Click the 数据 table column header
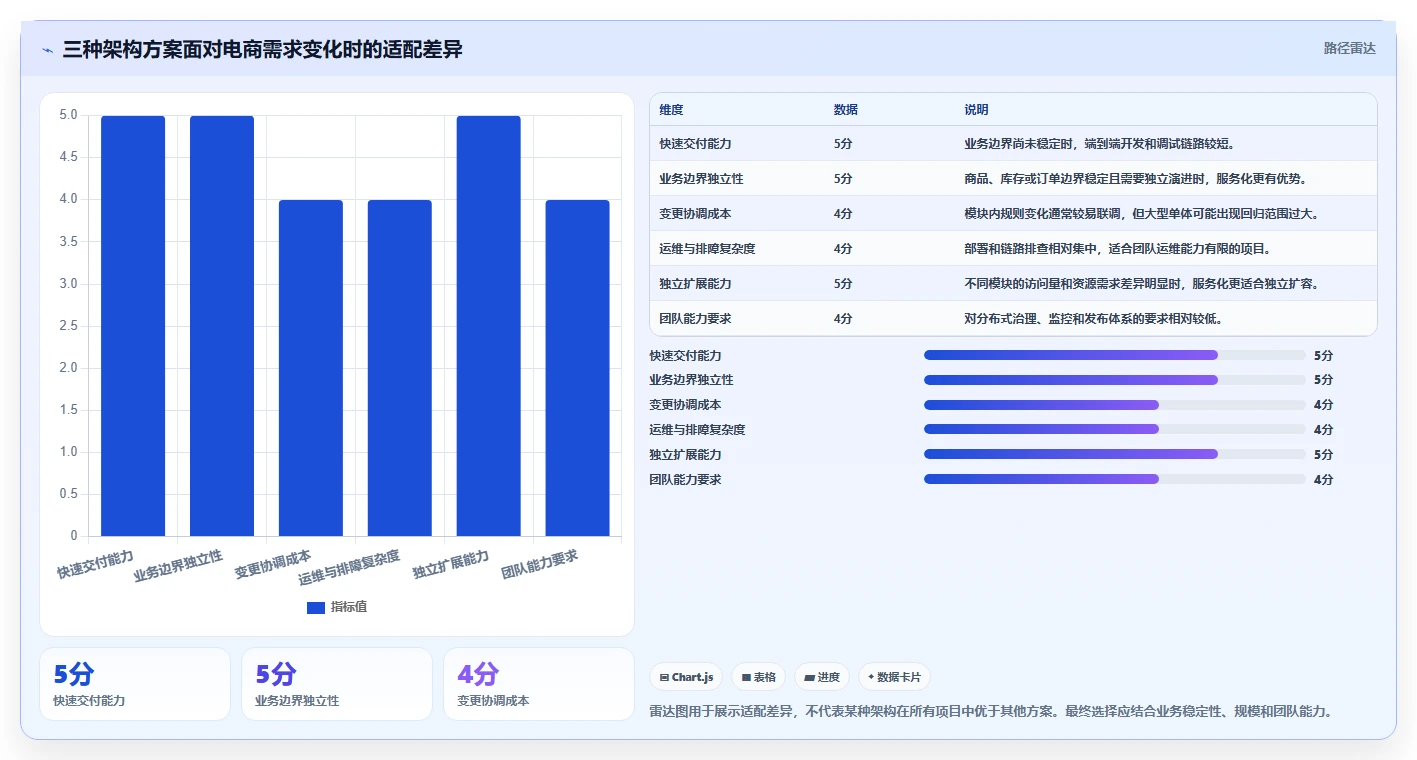 click(845, 110)
